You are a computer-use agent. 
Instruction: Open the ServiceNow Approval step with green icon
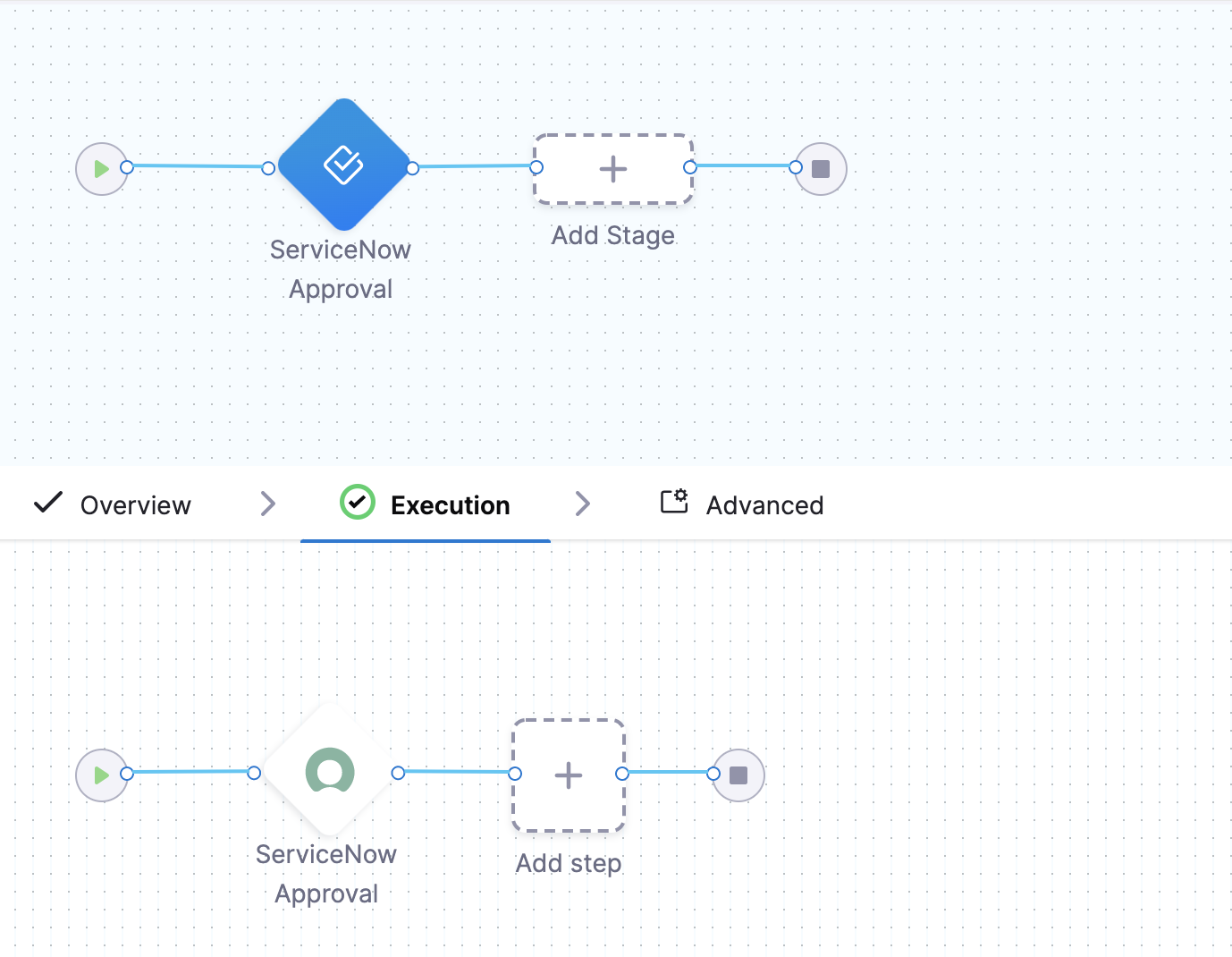pyautogui.click(x=329, y=771)
